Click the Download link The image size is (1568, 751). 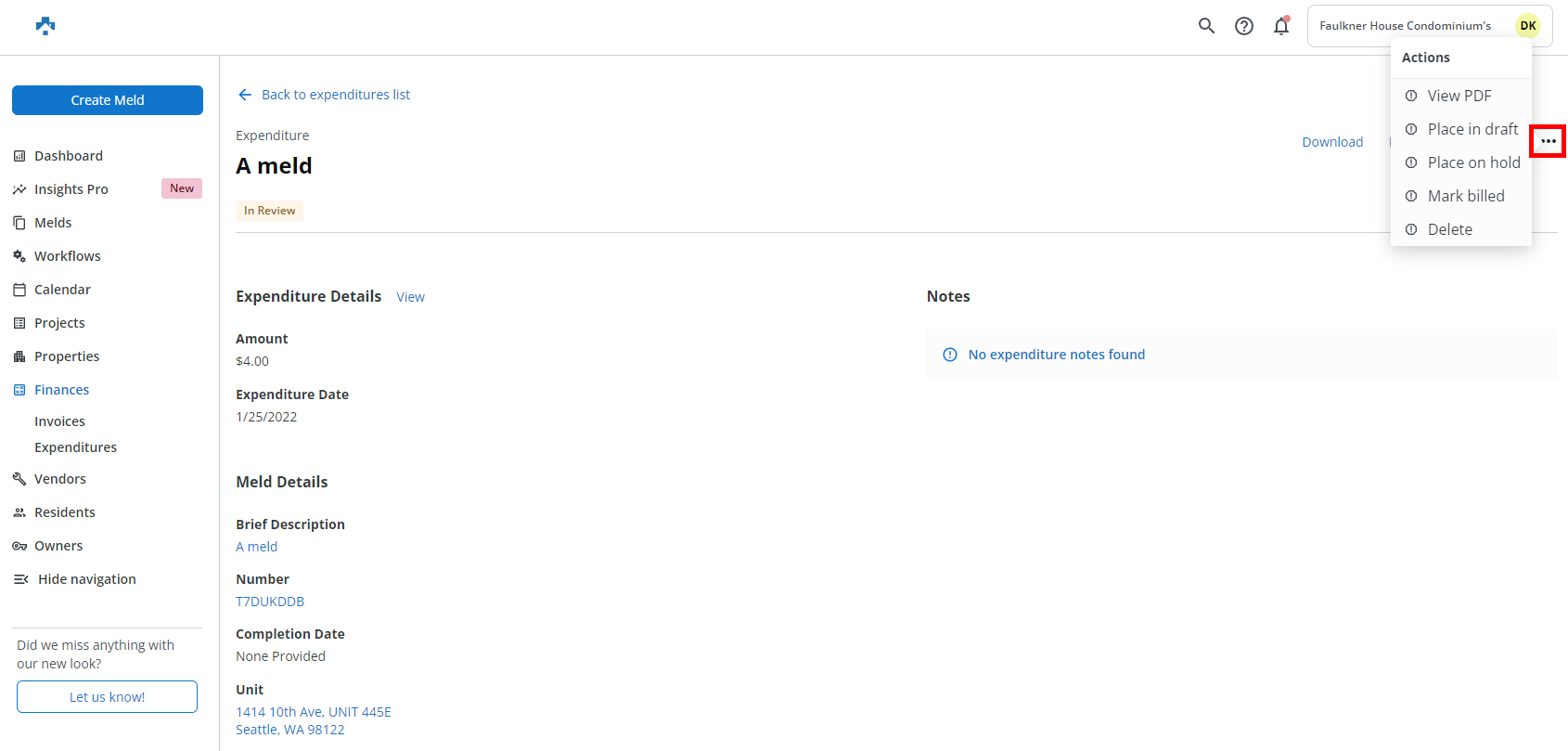click(x=1332, y=142)
